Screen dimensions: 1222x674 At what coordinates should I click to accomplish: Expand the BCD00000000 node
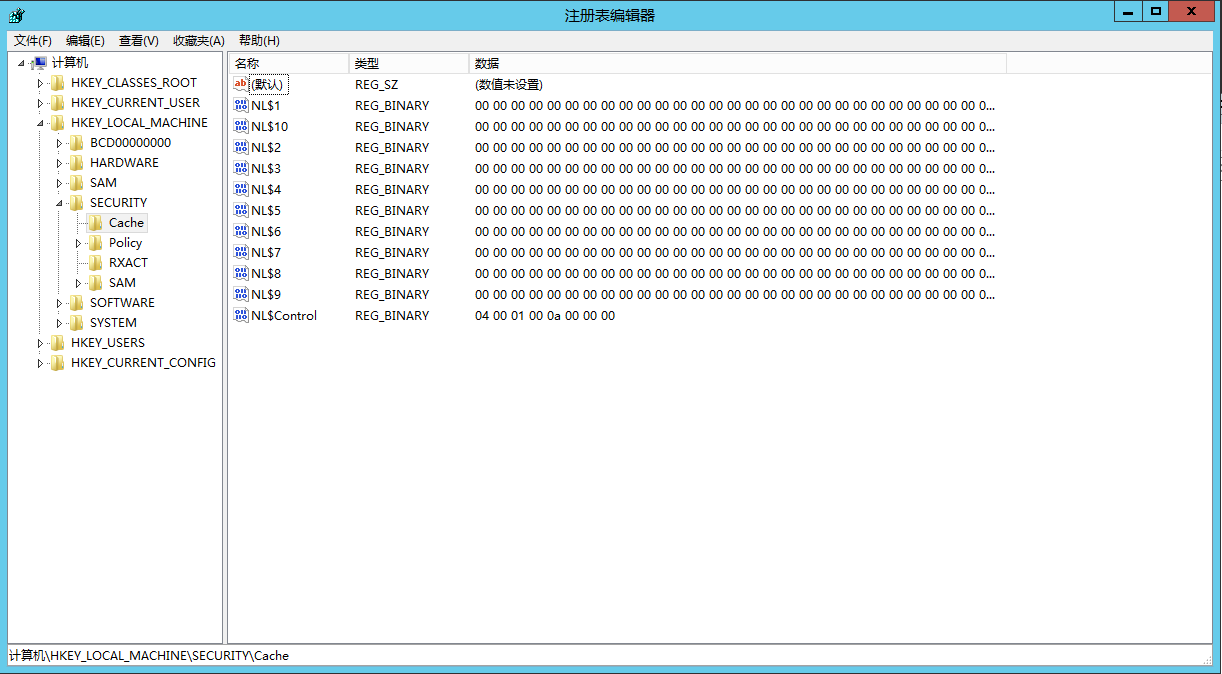[59, 142]
